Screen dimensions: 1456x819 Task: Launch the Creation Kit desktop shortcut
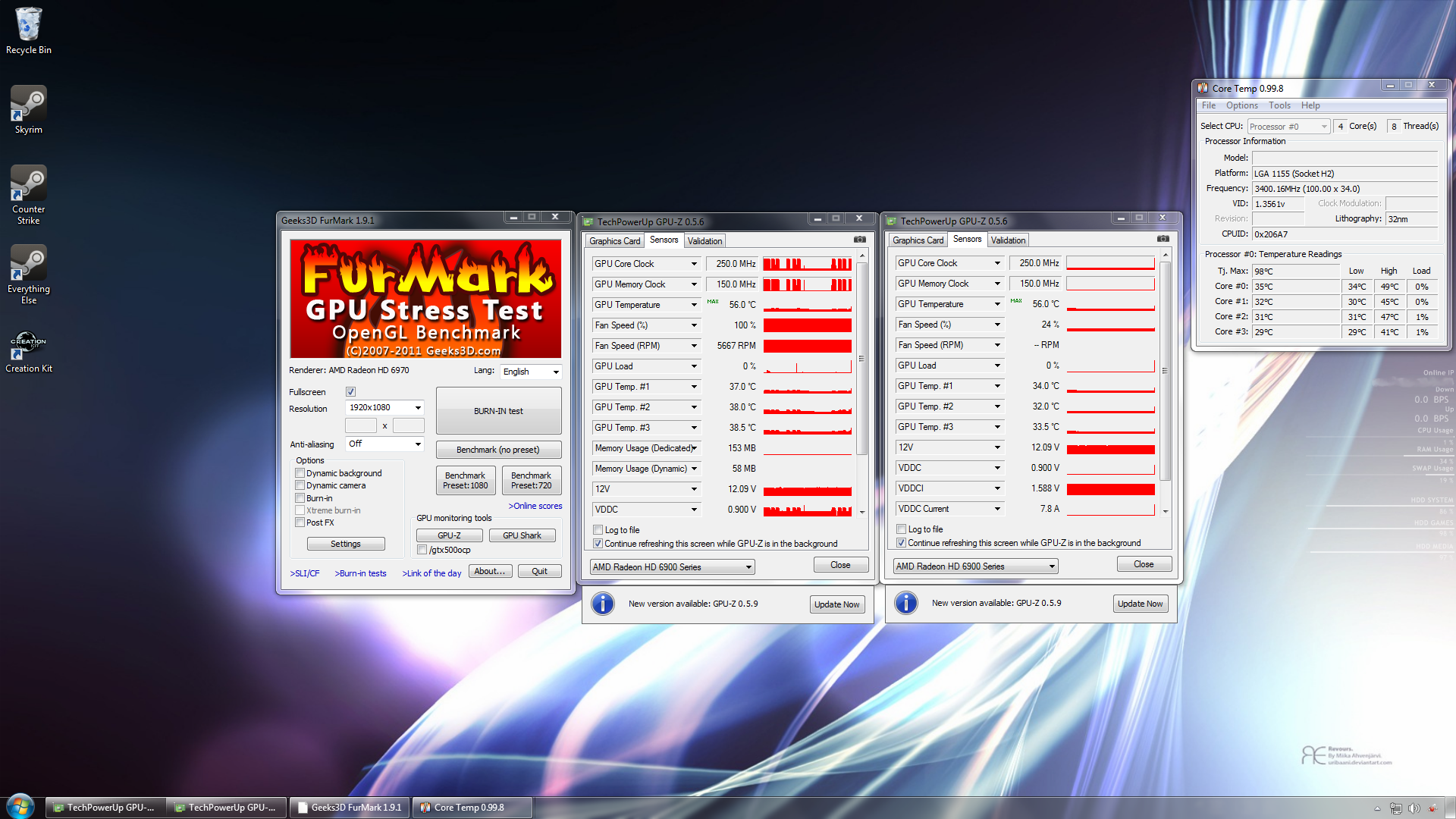click(29, 352)
